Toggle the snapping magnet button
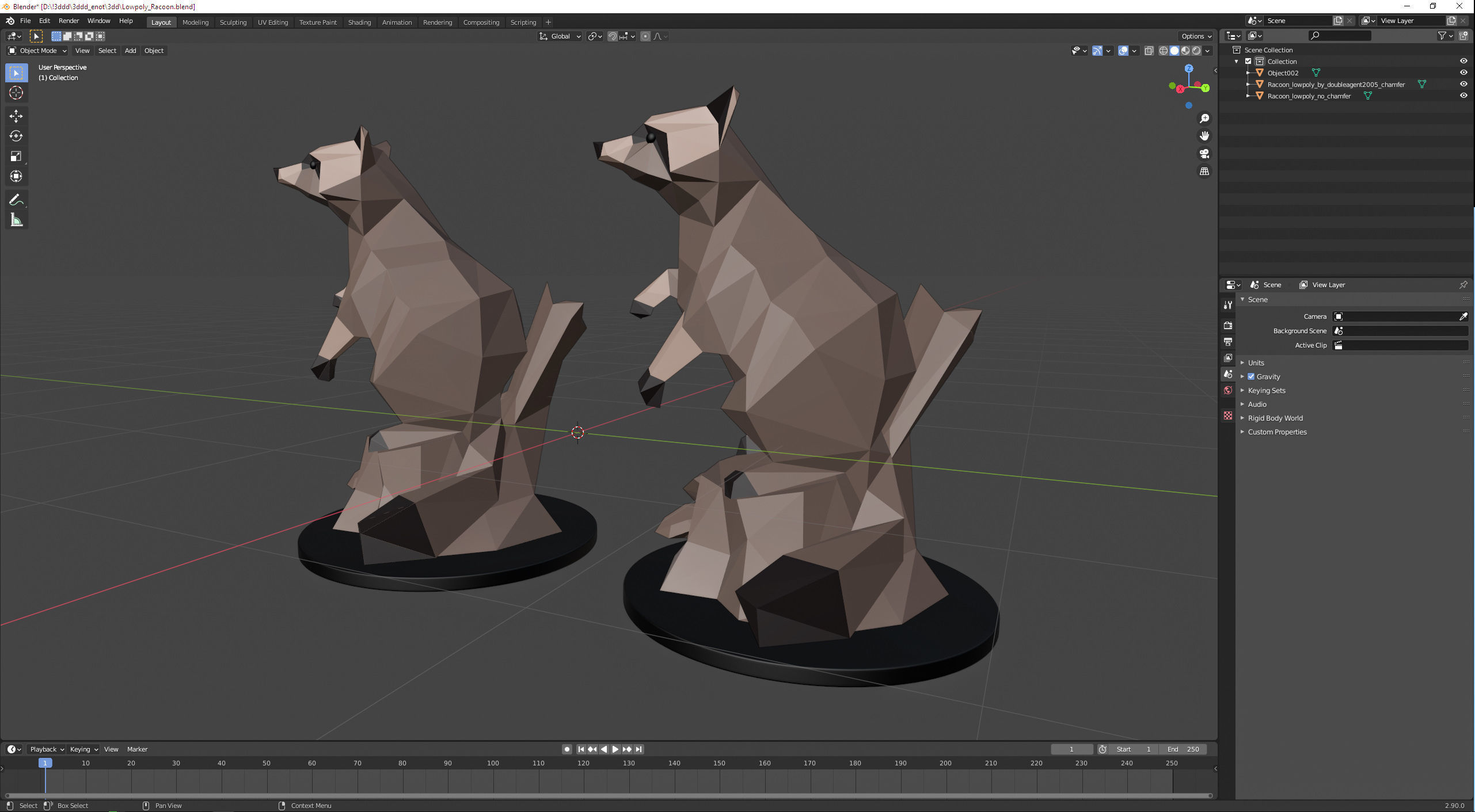 (x=613, y=36)
